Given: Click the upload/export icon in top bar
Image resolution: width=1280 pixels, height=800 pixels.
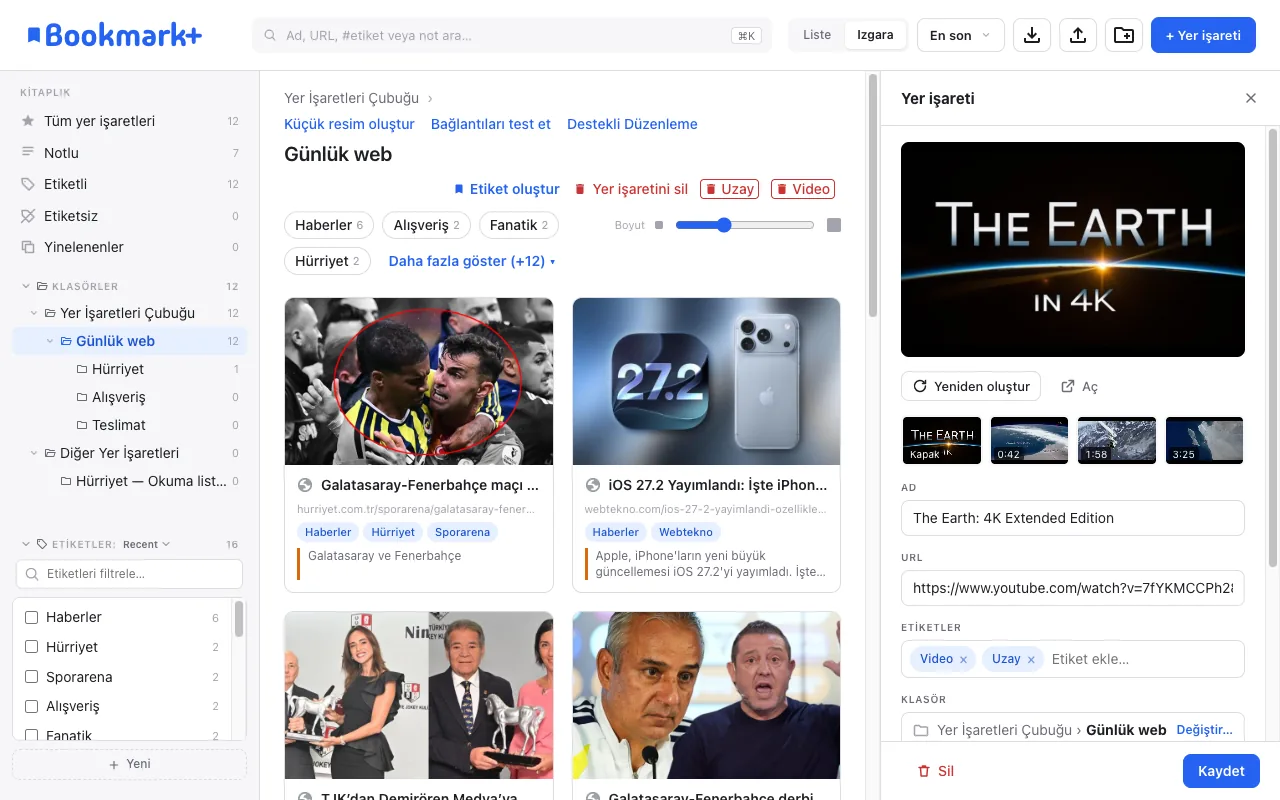Looking at the screenshot, I should [1078, 35].
